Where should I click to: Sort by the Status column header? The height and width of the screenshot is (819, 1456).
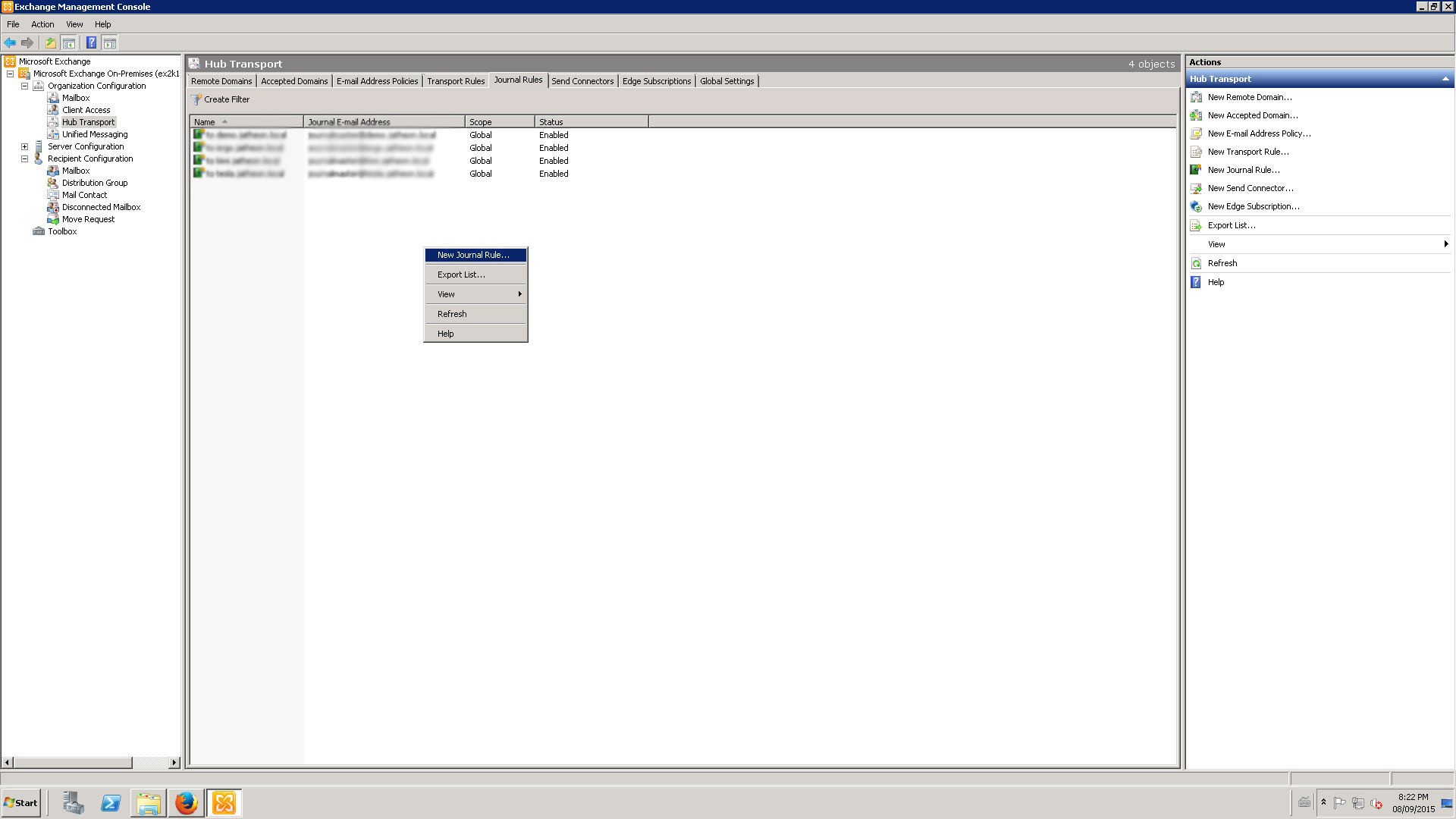[x=591, y=121]
